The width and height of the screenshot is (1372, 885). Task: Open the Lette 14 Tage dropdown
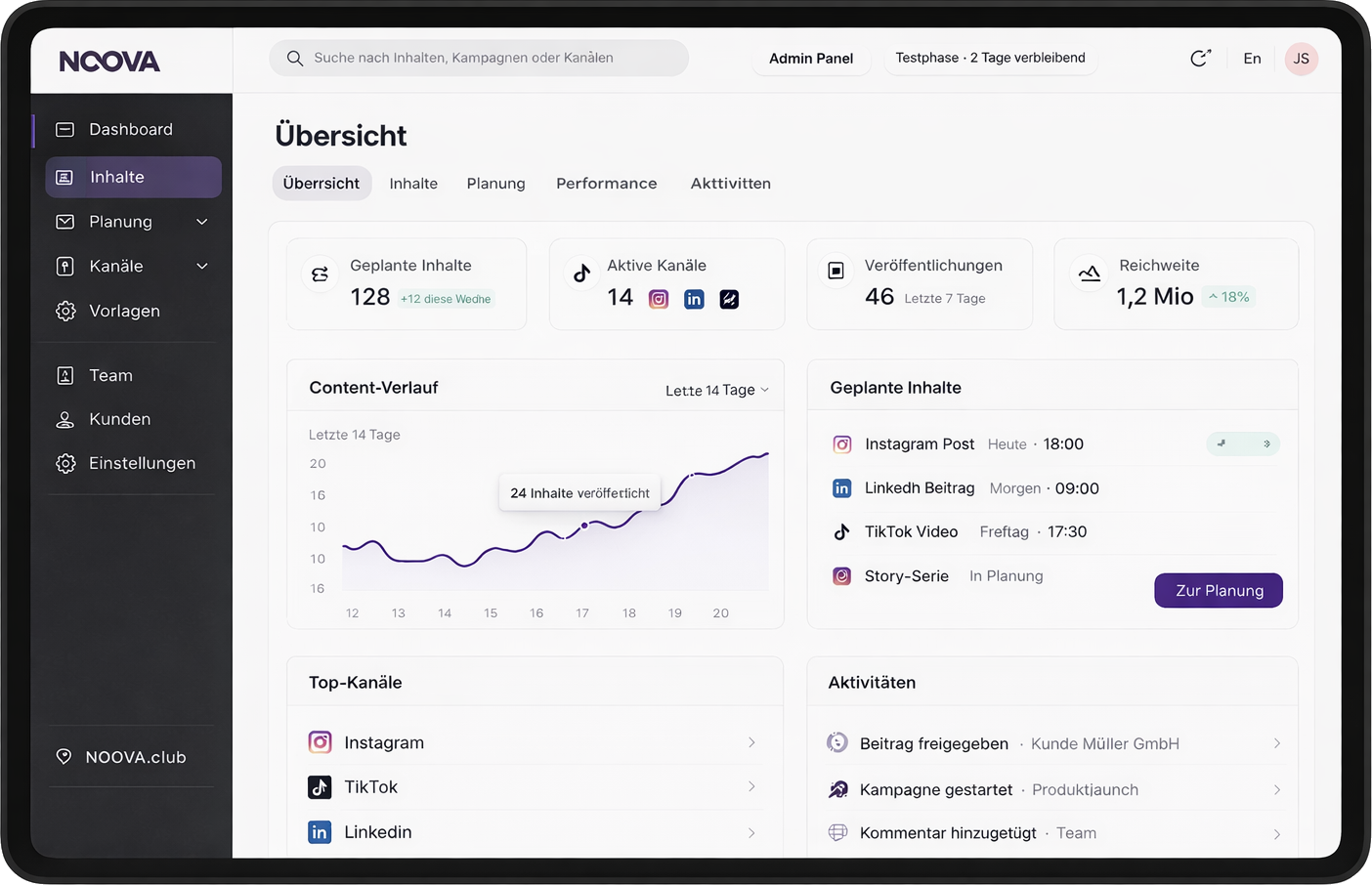[x=716, y=390]
